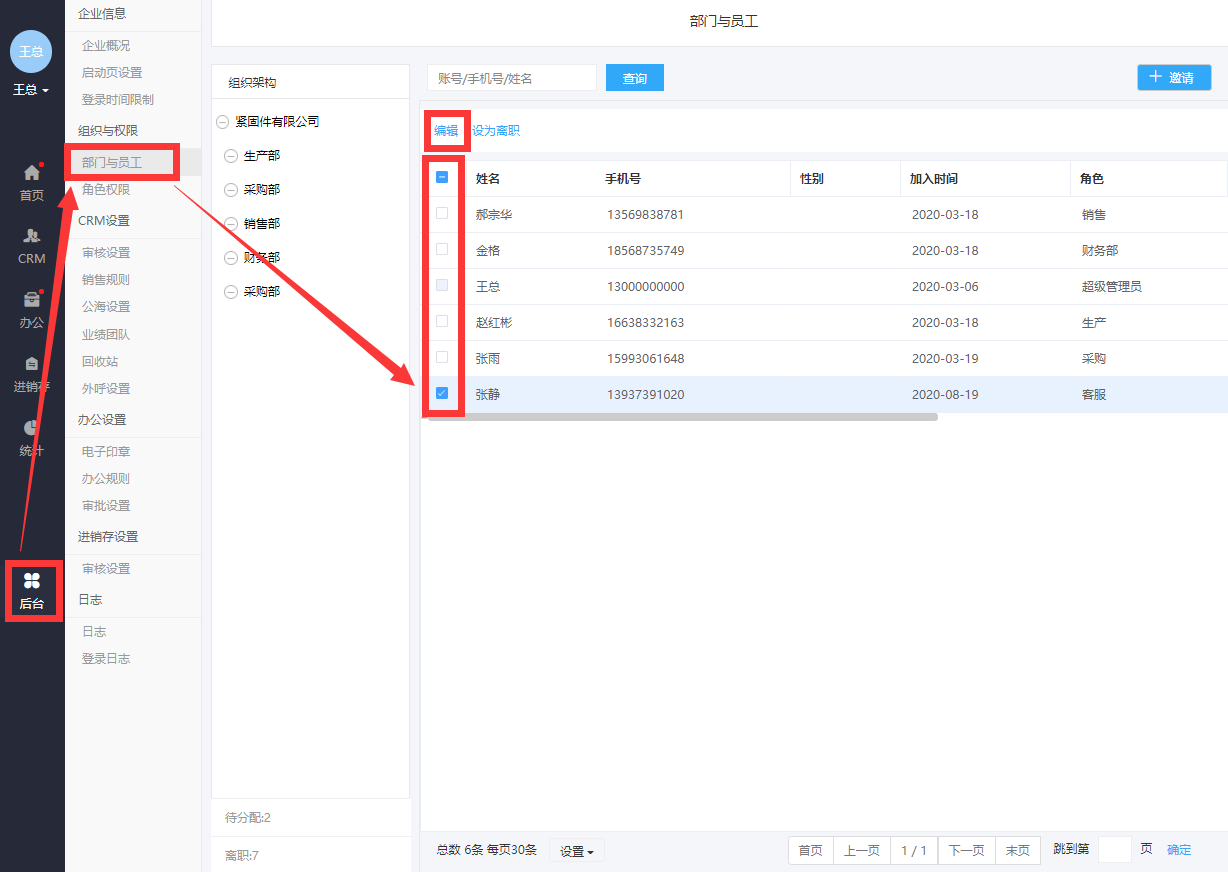Screen dimensions: 1228x872
Task: Click the horizontal table scrollbar
Action: coord(683,417)
